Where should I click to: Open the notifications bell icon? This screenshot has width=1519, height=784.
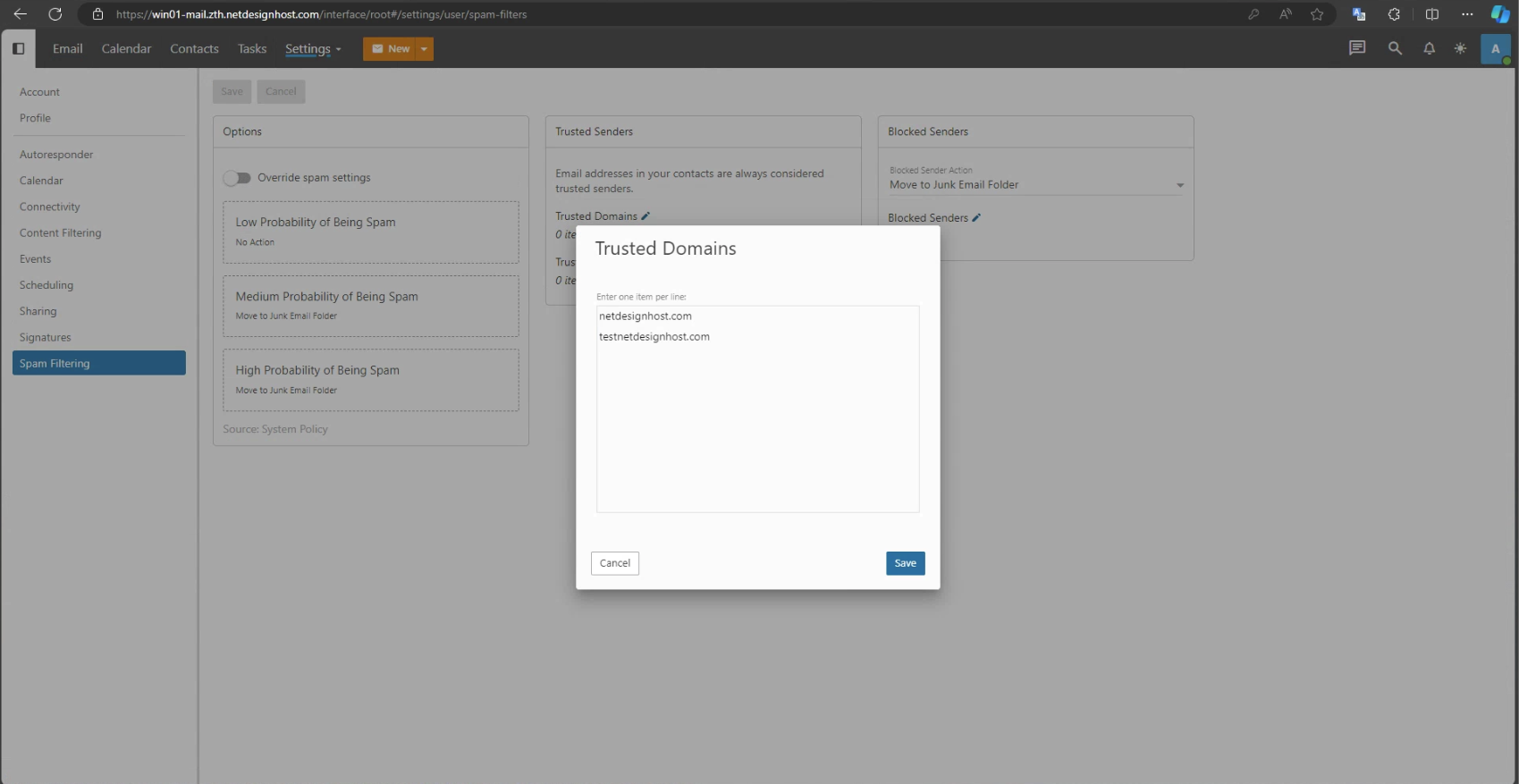(1429, 48)
